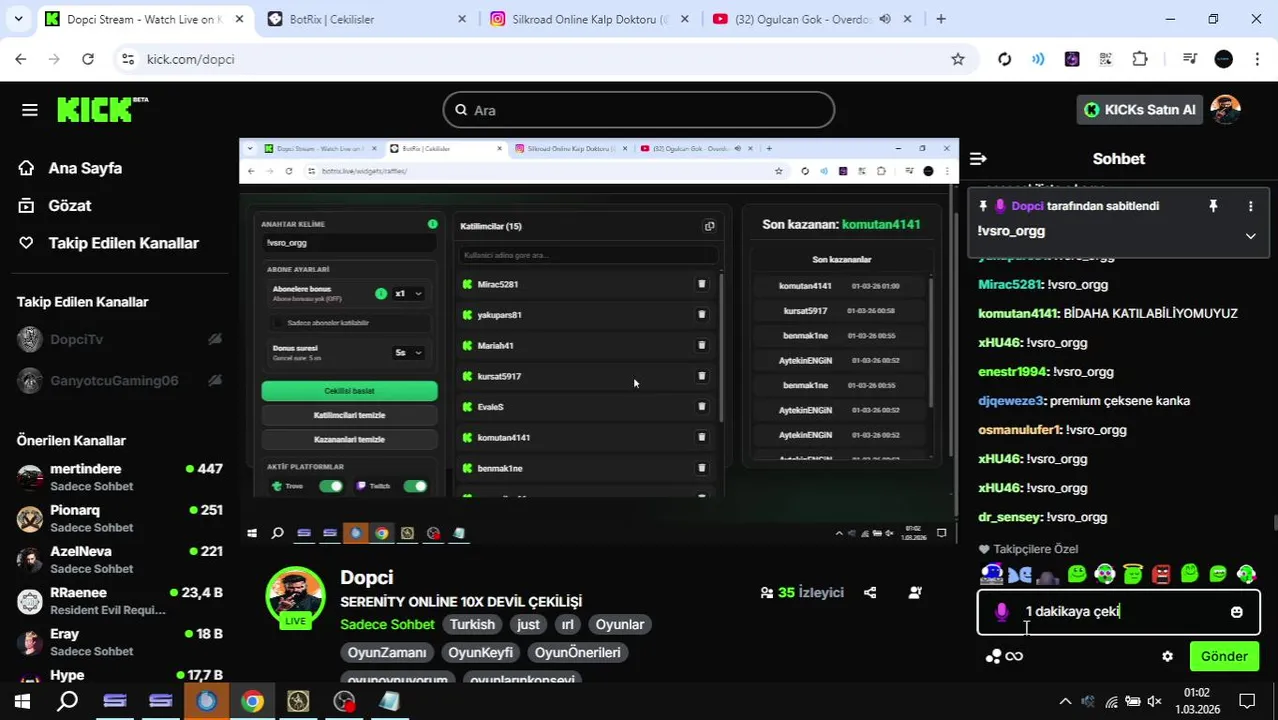Switch to Chrome from the taskbar

(x=252, y=702)
